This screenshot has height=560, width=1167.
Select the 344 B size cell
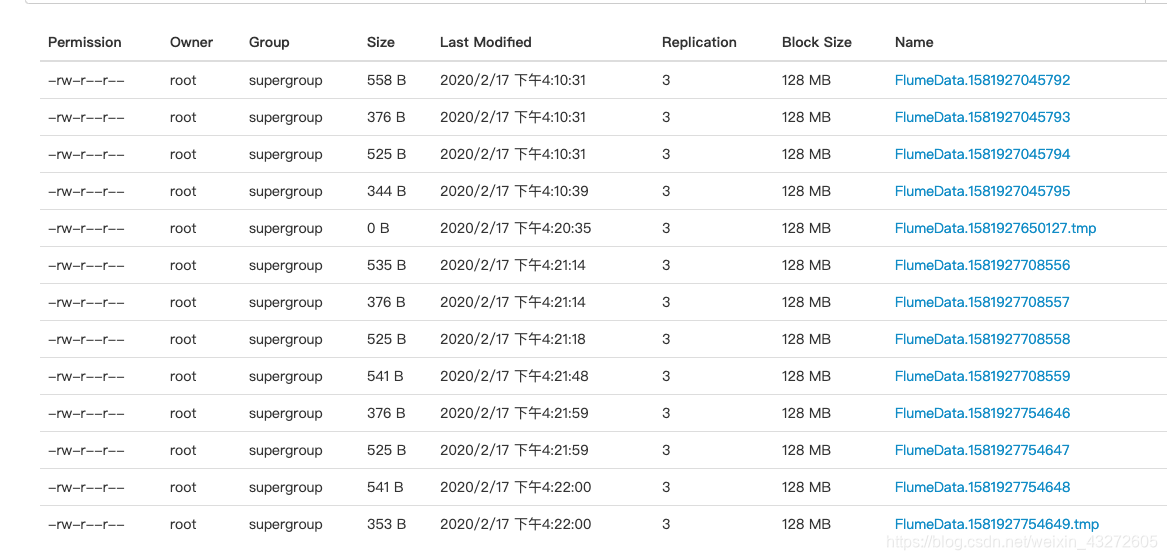[x=386, y=191]
